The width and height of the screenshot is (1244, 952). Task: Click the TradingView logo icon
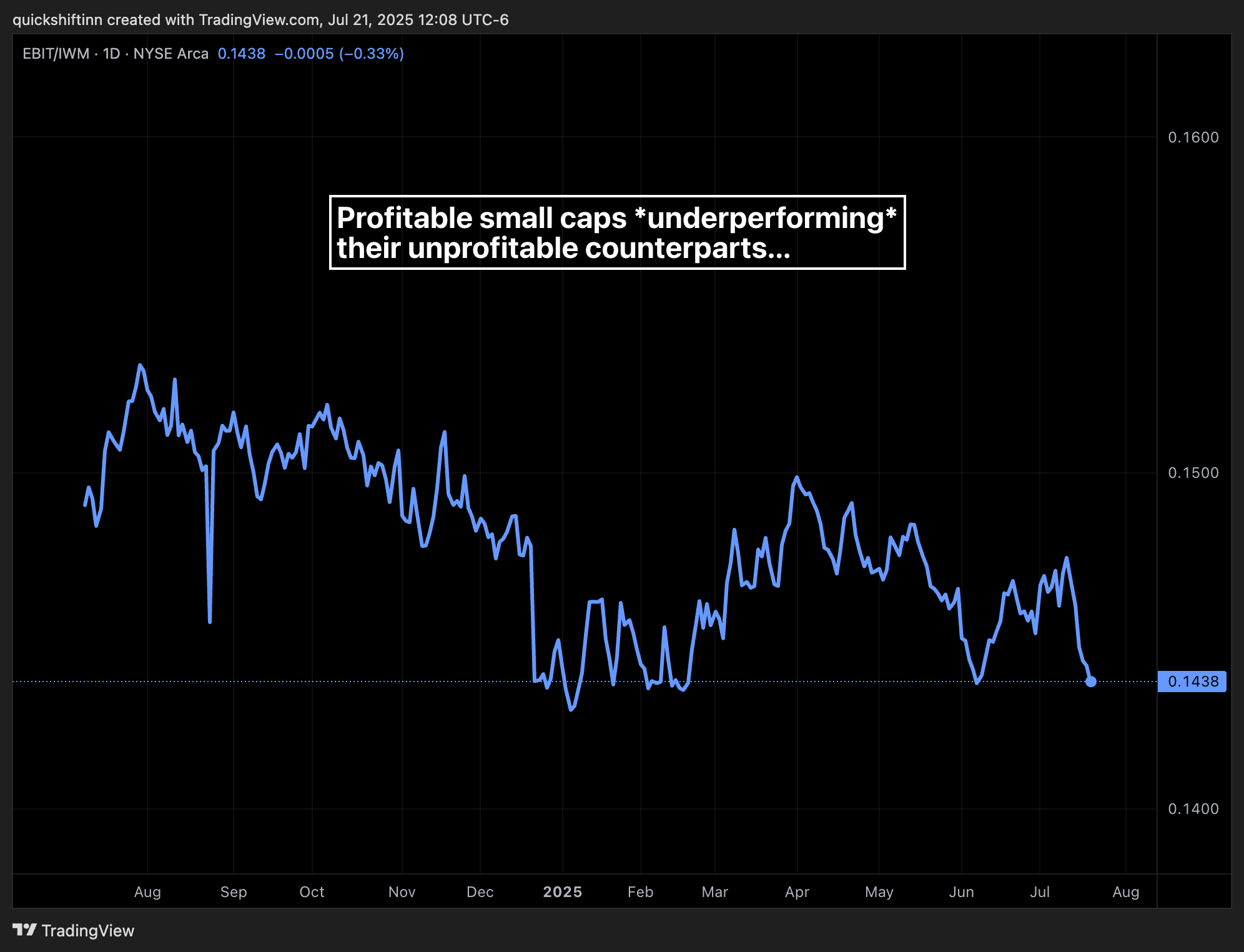click(25, 930)
